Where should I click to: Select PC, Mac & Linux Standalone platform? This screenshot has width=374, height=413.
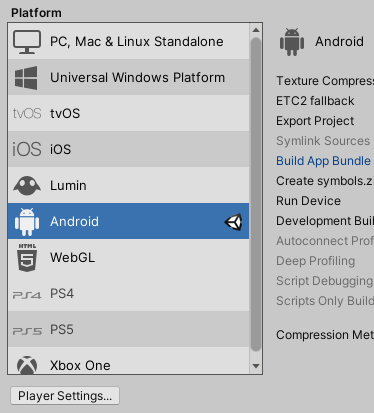coord(128,41)
